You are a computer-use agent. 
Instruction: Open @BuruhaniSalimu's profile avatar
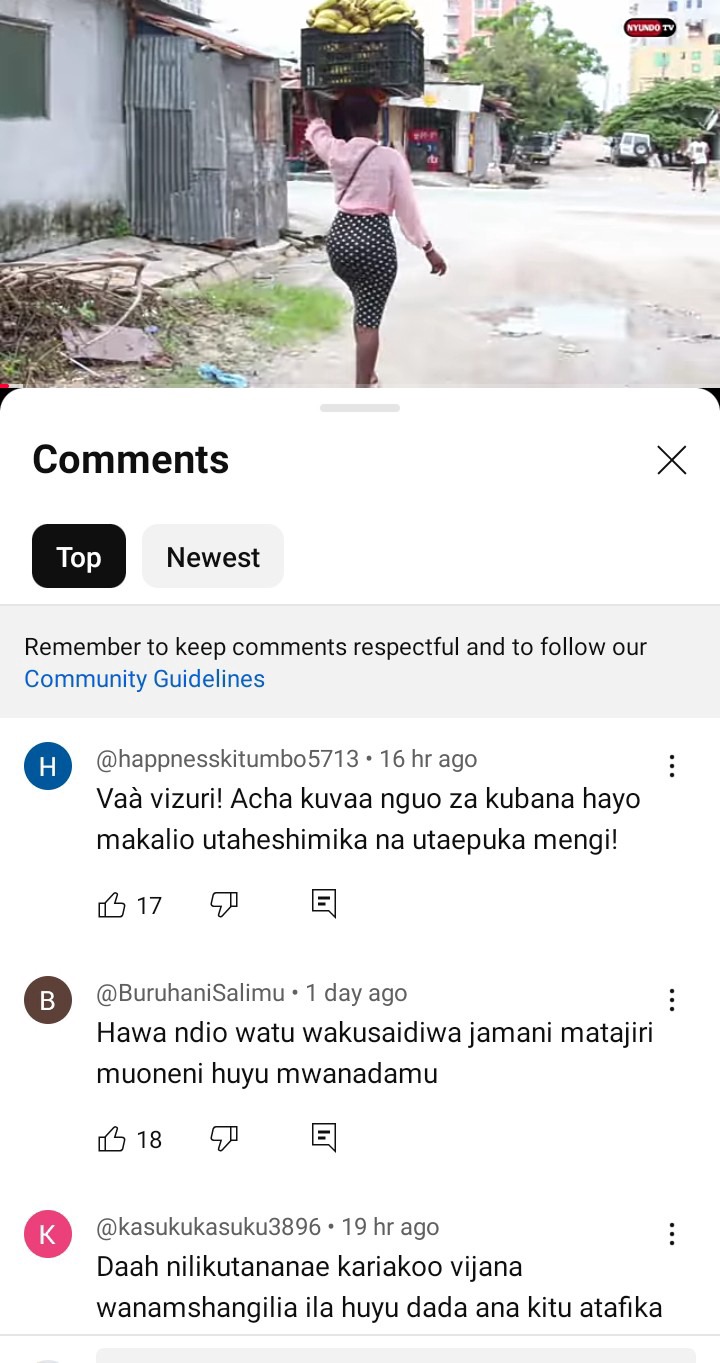[x=48, y=1000]
